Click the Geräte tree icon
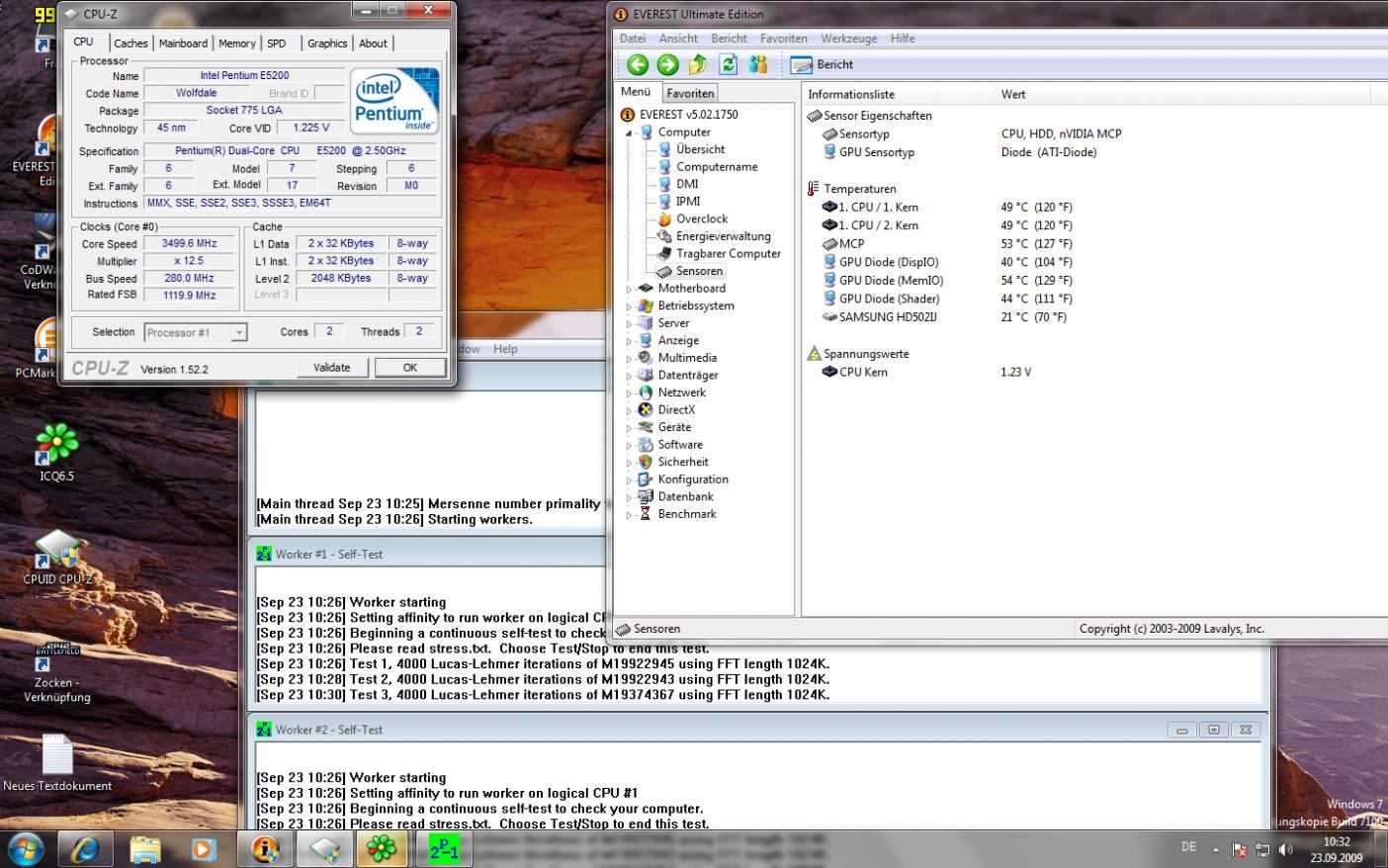Viewport: 1388px width, 868px height. click(646, 427)
